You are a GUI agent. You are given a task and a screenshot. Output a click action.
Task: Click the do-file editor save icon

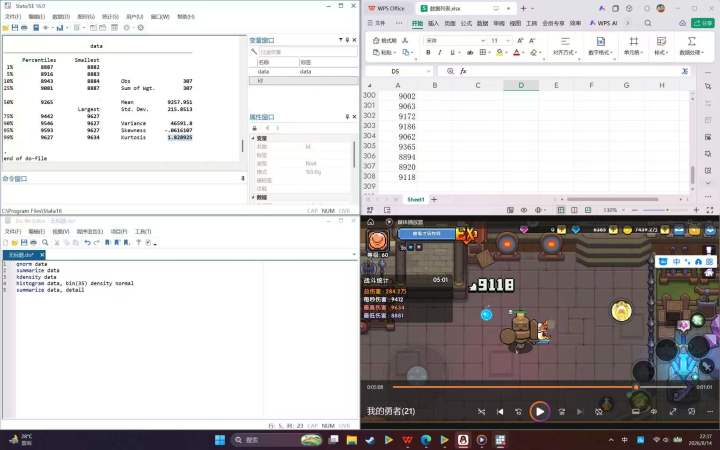pyautogui.click(x=24, y=242)
